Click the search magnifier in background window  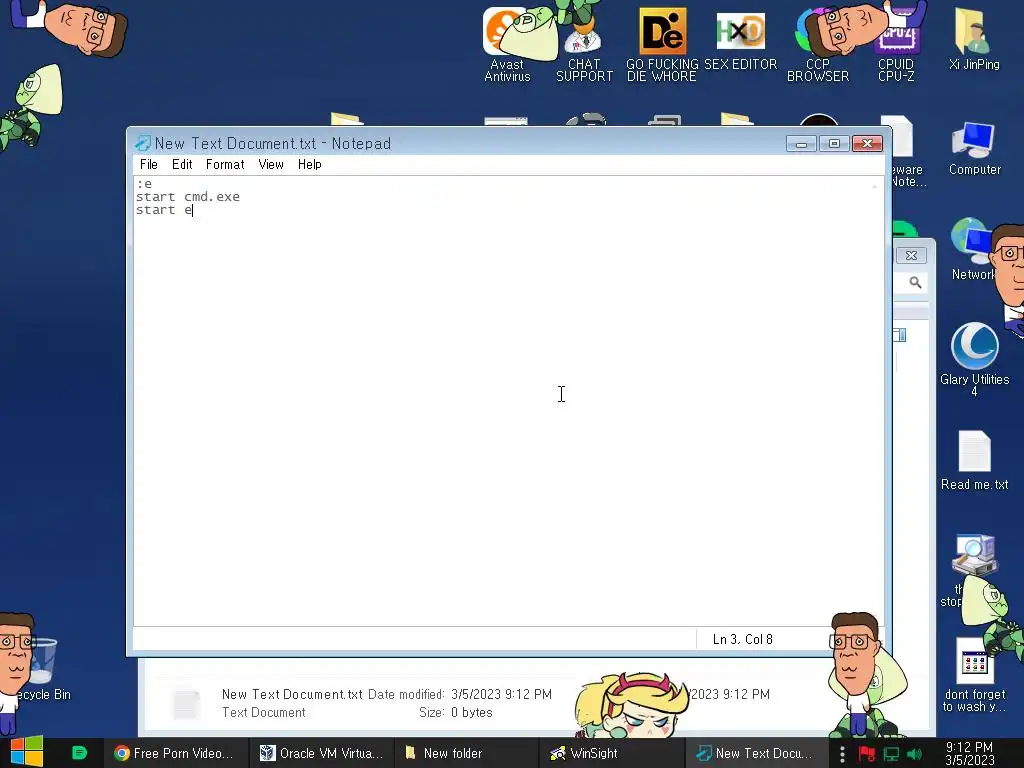click(916, 282)
